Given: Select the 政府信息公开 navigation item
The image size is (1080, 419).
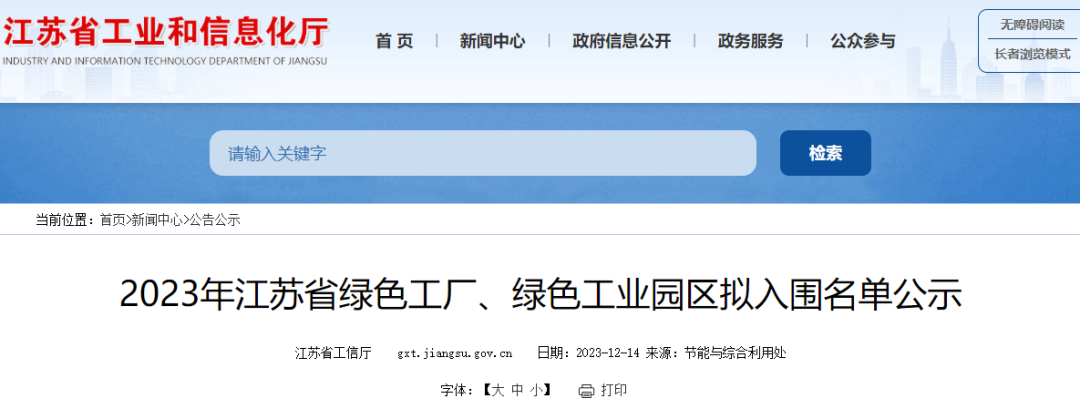Looking at the screenshot, I should (621, 41).
